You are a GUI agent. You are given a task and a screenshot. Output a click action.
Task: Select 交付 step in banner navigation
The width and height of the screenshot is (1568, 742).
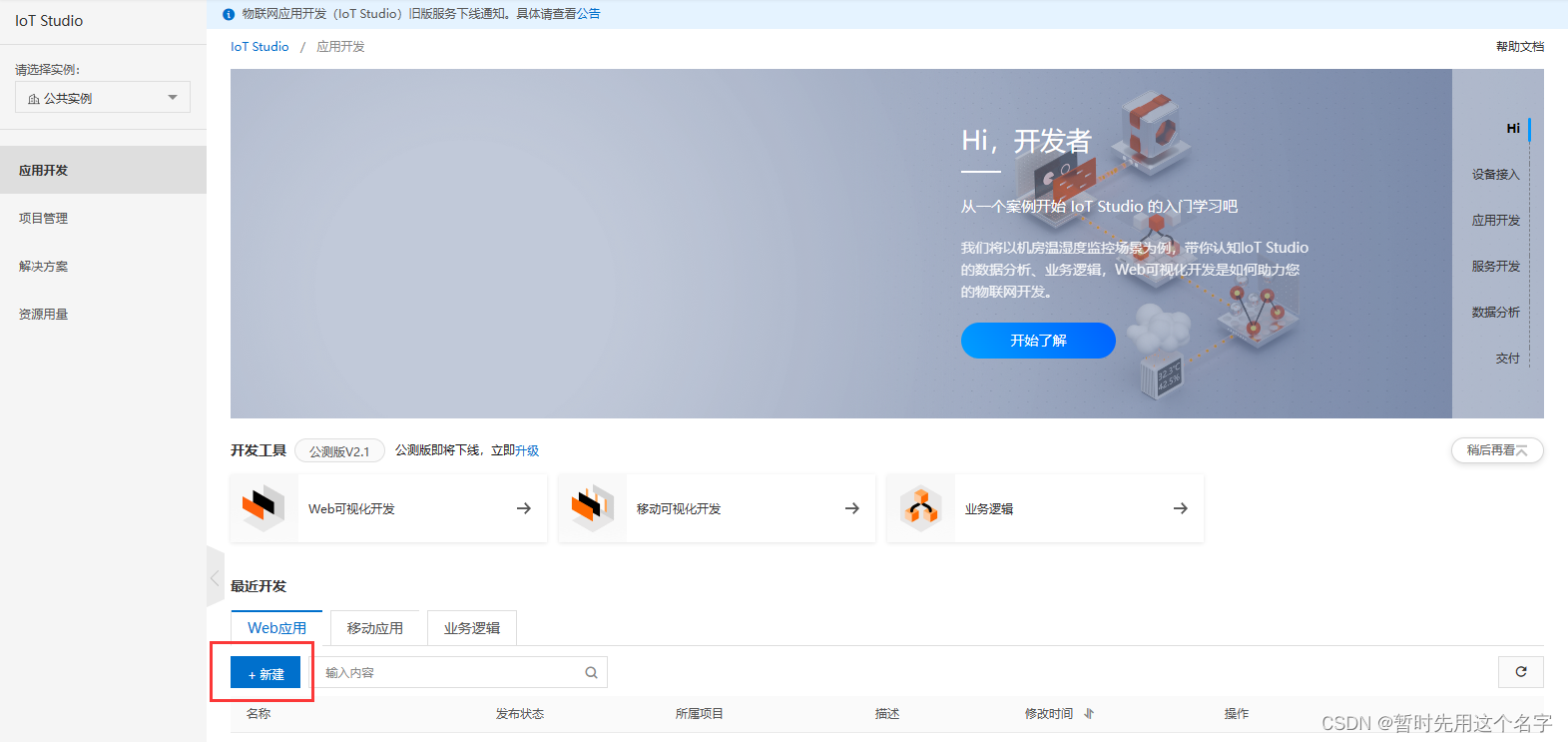(1507, 359)
